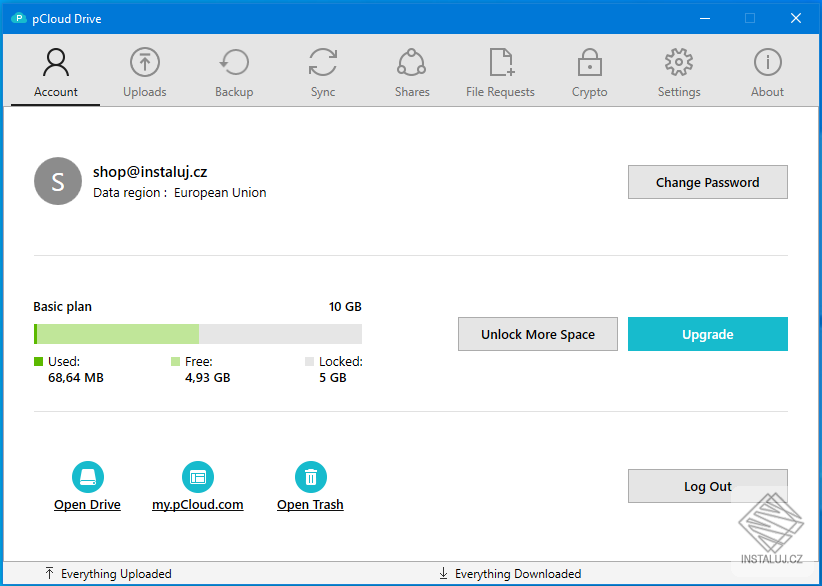822x586 pixels.
Task: Click the Settings gear icon
Action: (x=679, y=62)
